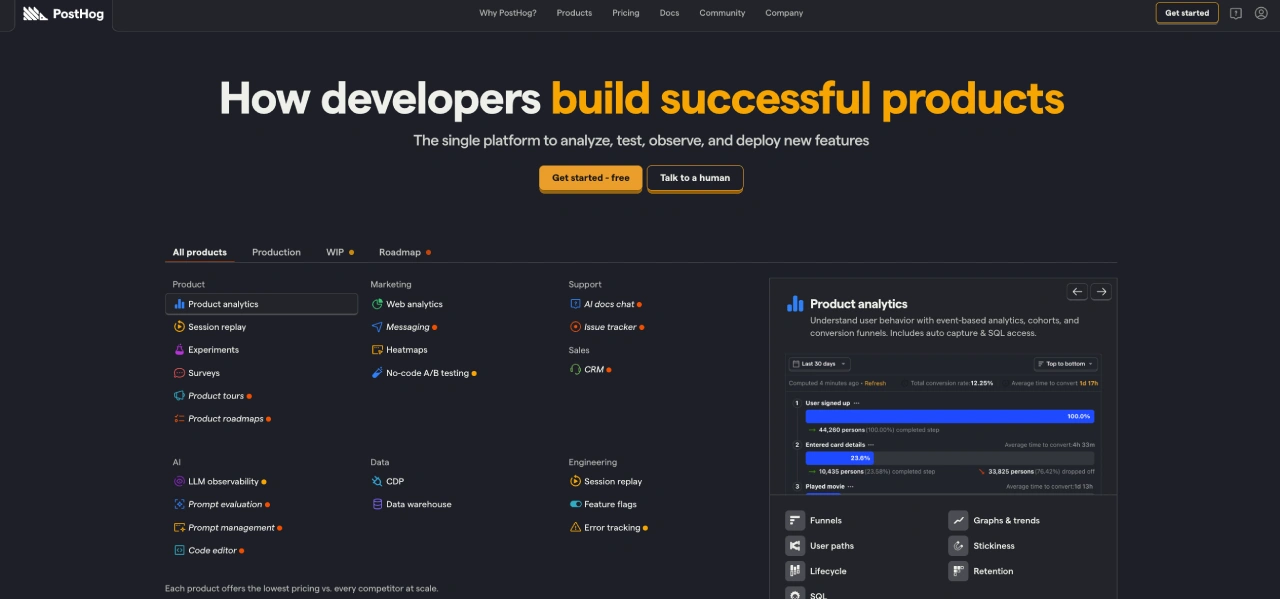Image resolution: width=1280 pixels, height=599 pixels.
Task: Expand the Top to bottom dropdown
Action: [1066, 364]
